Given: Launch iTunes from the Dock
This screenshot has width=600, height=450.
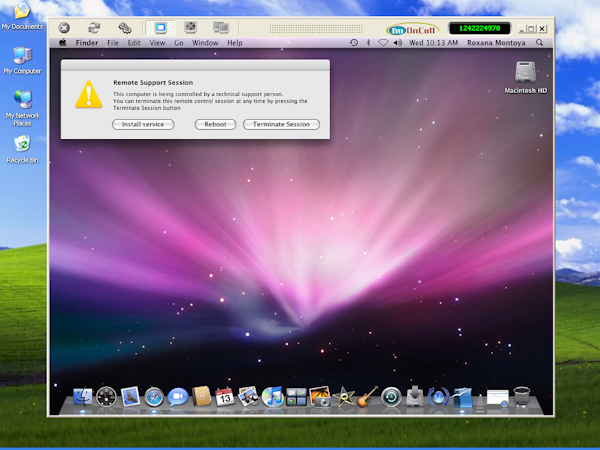Looking at the screenshot, I should (x=273, y=397).
